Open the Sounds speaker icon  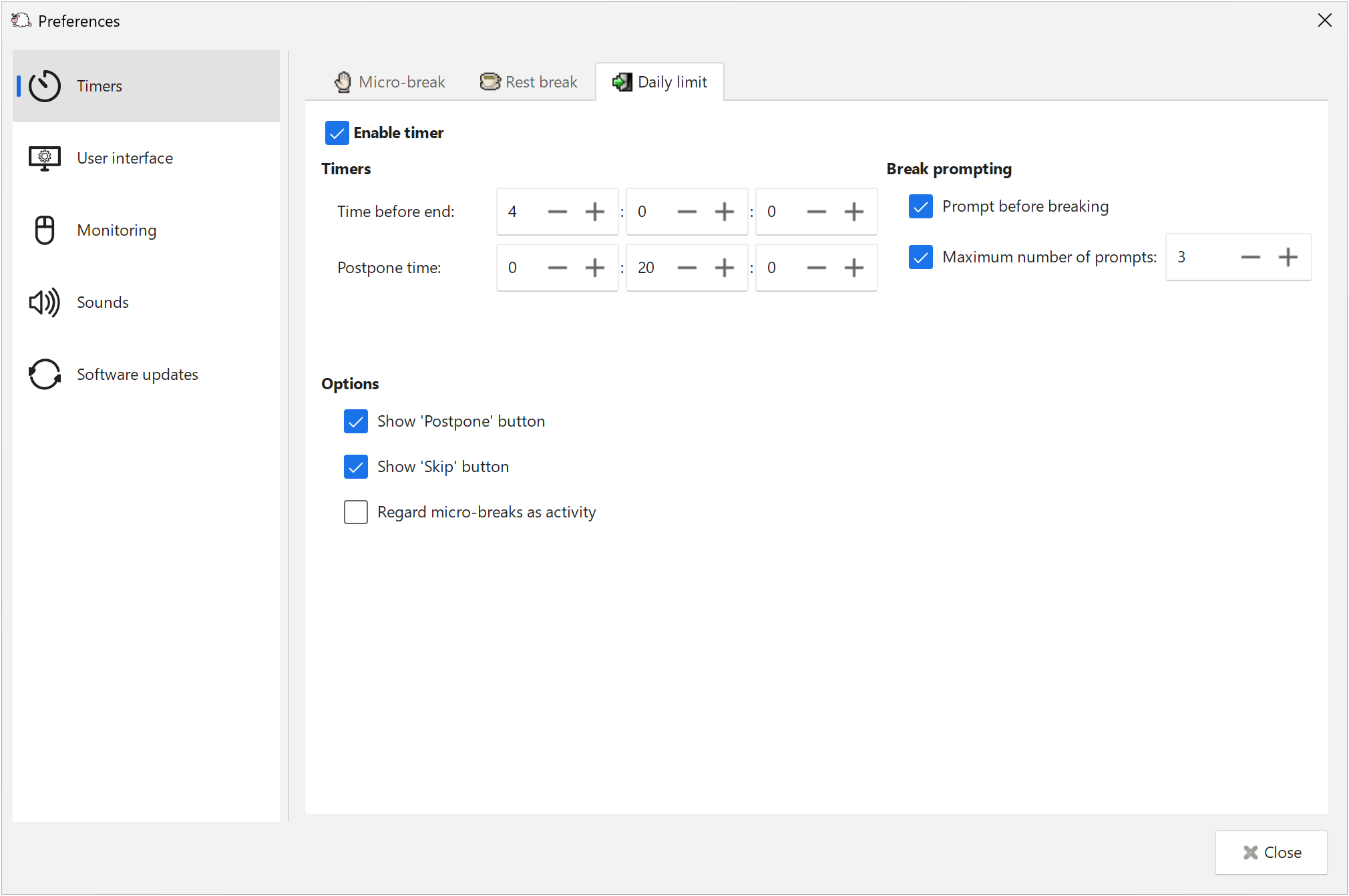click(x=45, y=302)
